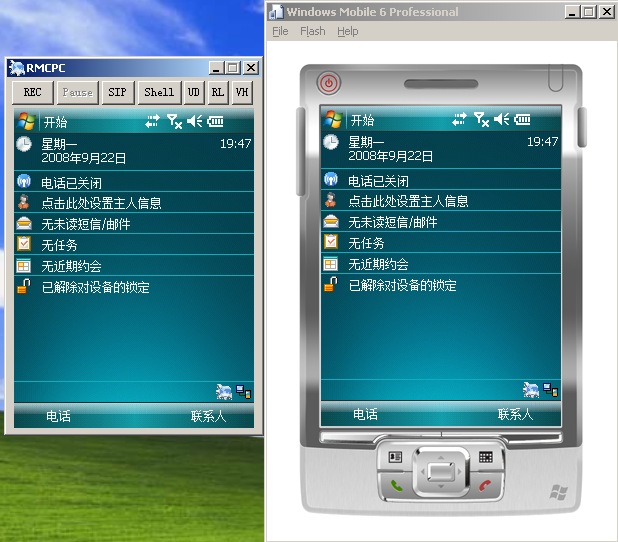The width and height of the screenshot is (618, 542).
Task: Click the calendar icon in the emulator
Action: click(x=330, y=264)
